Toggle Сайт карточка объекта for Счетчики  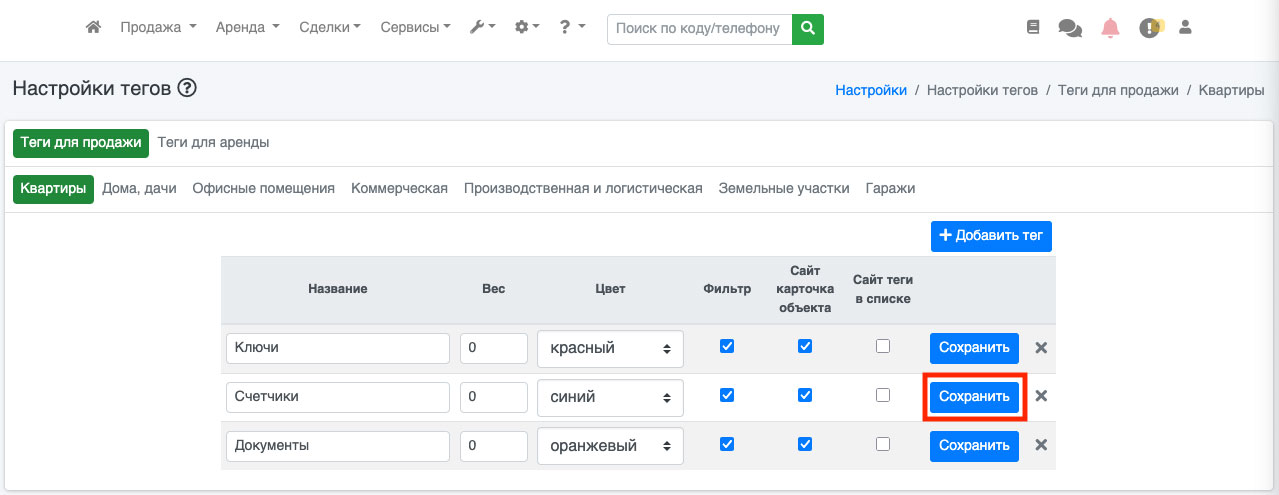pyautogui.click(x=805, y=395)
